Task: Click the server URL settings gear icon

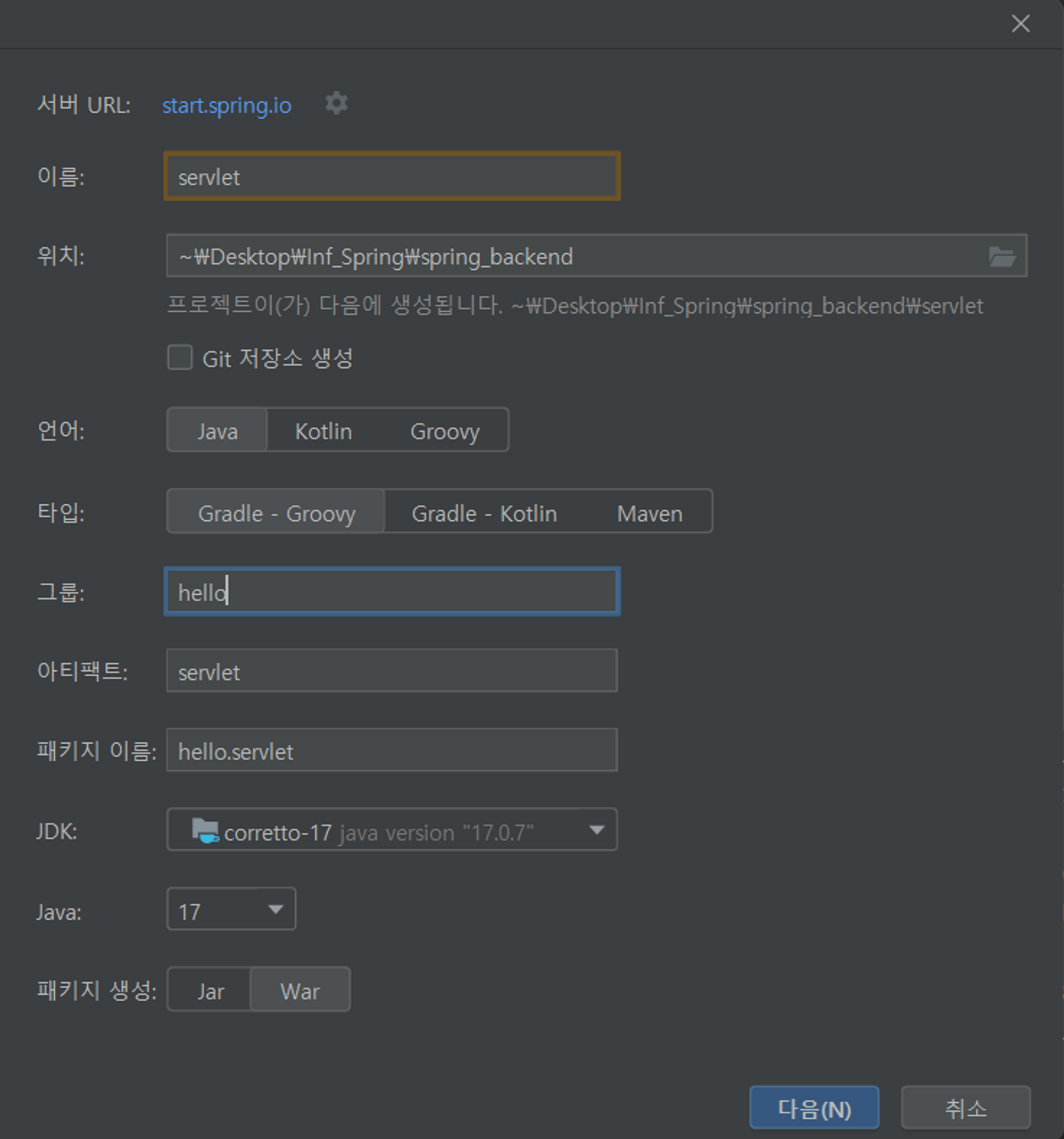Action: pyautogui.click(x=336, y=104)
